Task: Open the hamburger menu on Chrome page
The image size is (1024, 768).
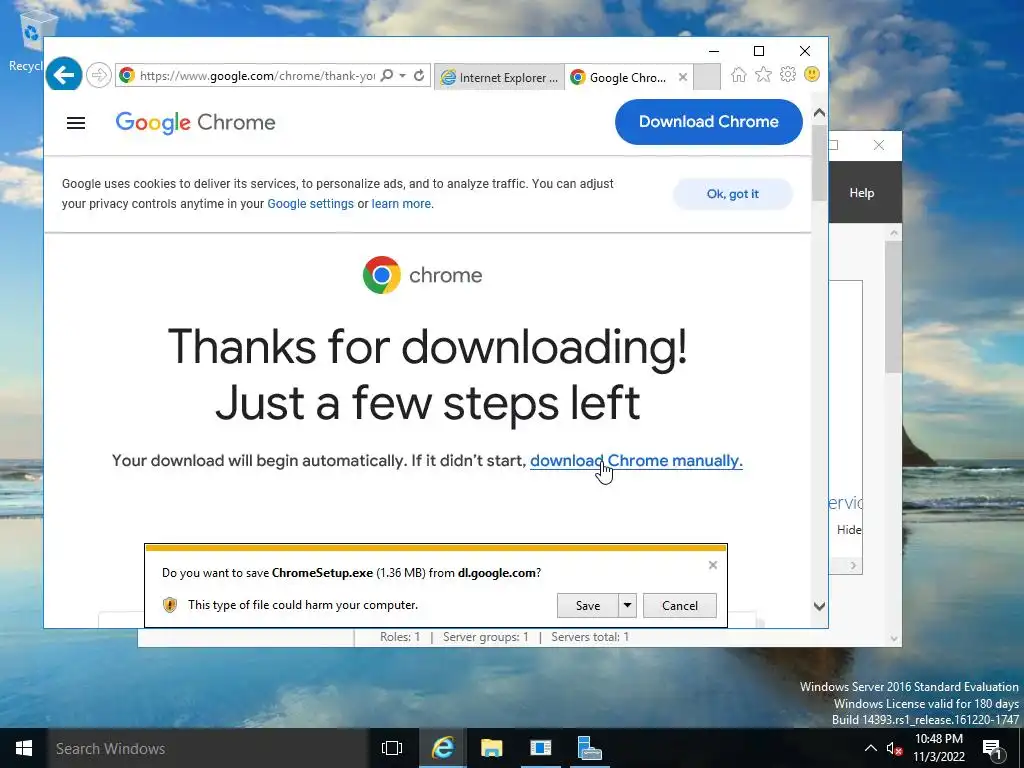Action: click(76, 123)
